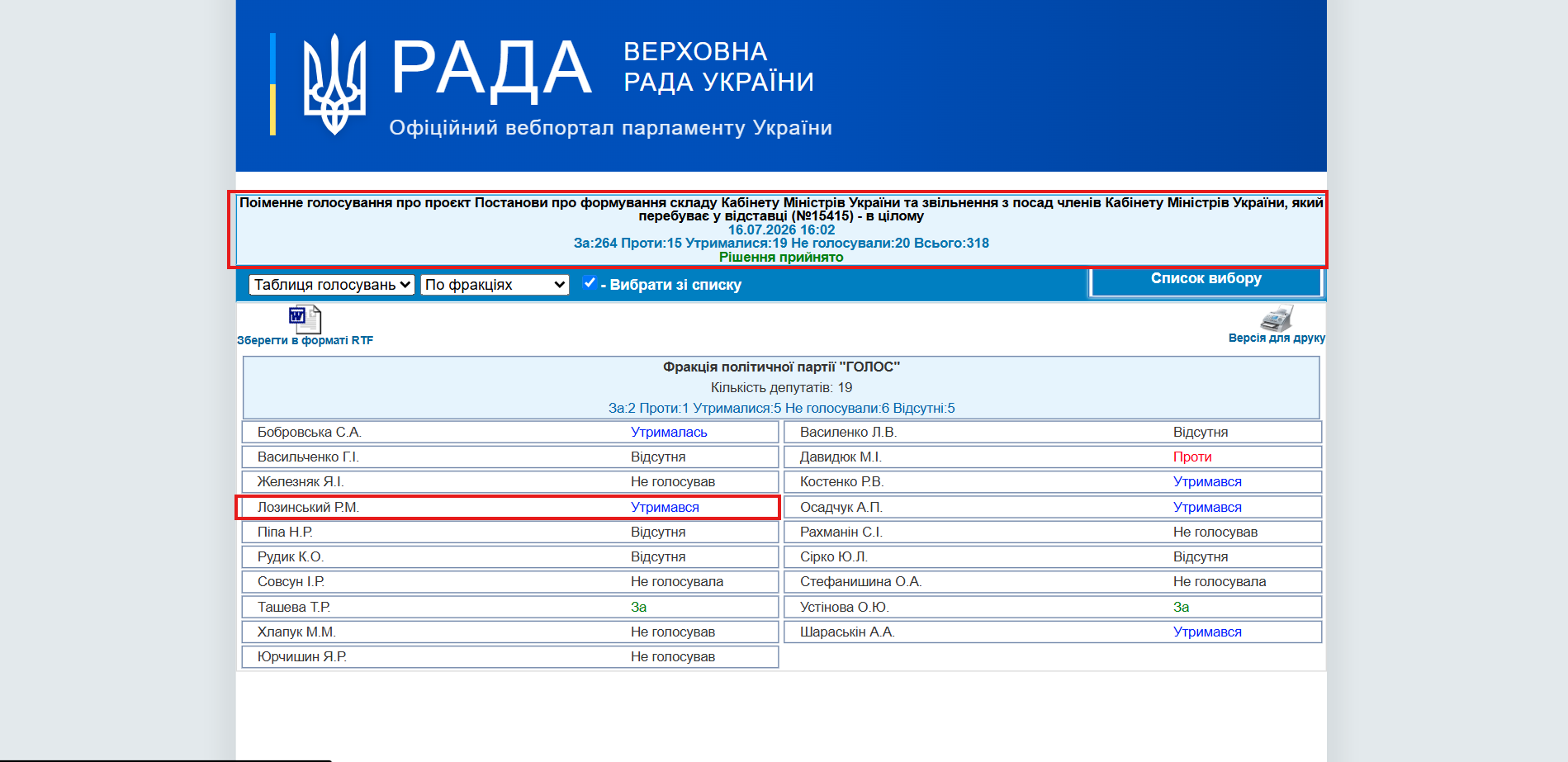
Task: Click 'Версія для друку' link
Action: pos(1277,338)
